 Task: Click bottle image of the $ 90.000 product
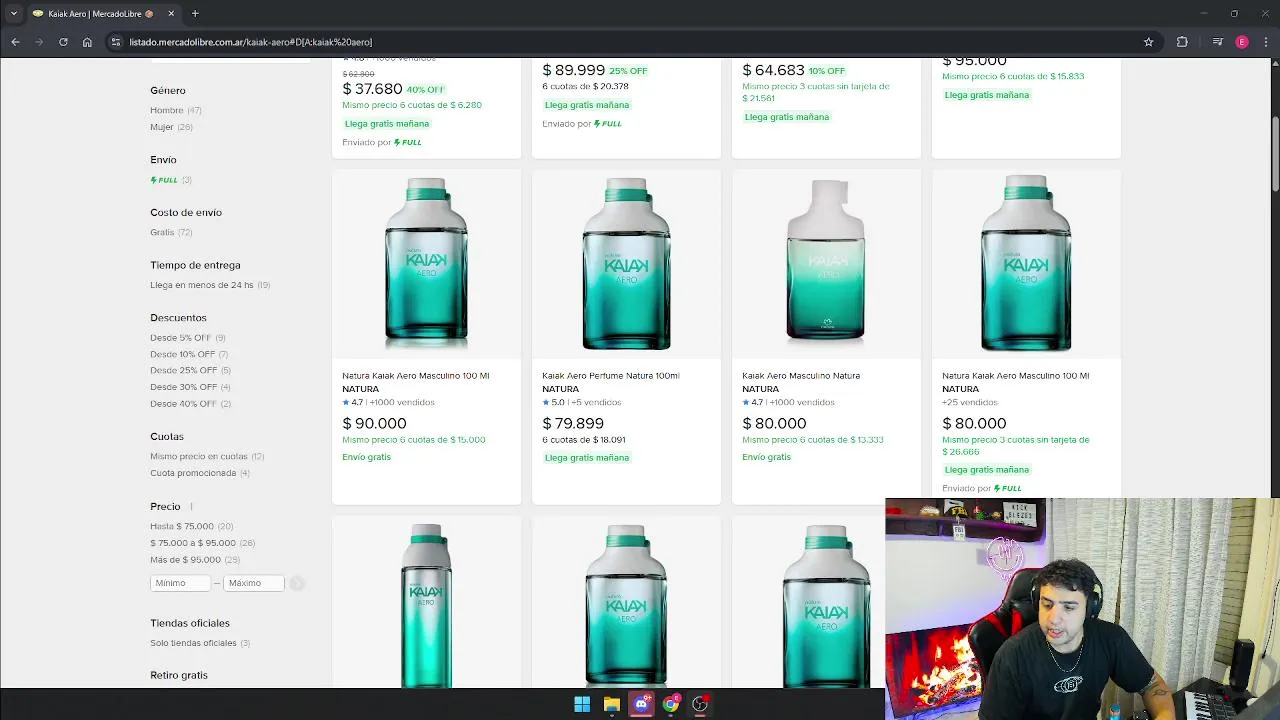click(x=426, y=264)
